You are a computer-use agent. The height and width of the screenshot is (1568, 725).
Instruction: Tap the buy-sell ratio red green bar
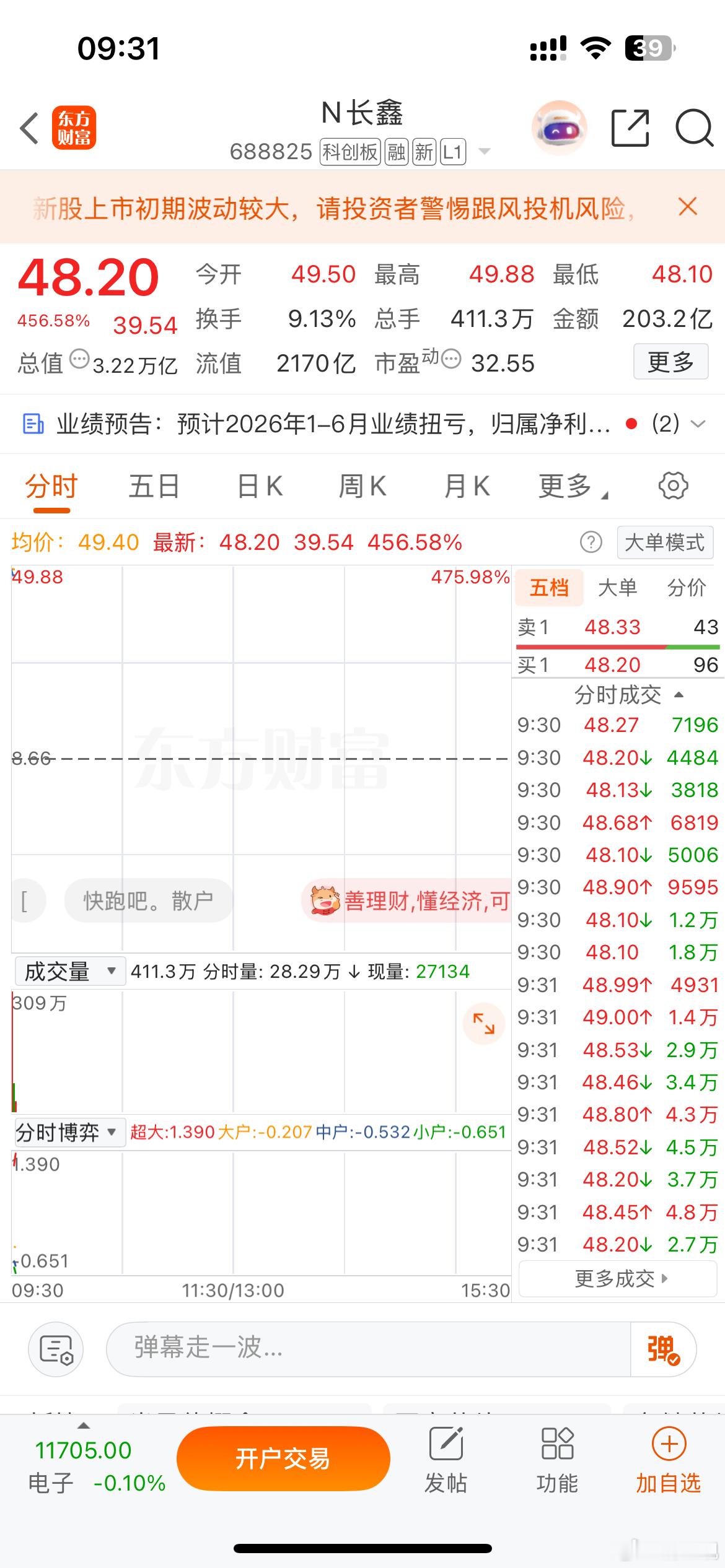pos(618,647)
